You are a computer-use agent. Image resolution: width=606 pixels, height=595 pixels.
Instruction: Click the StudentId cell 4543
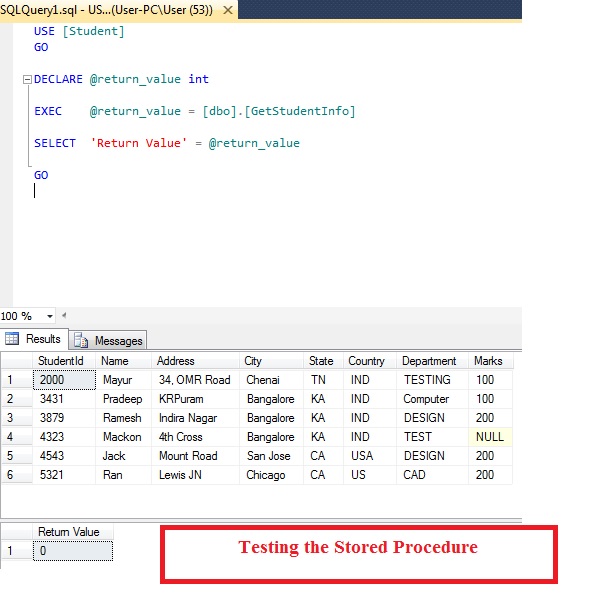[x=64, y=456]
